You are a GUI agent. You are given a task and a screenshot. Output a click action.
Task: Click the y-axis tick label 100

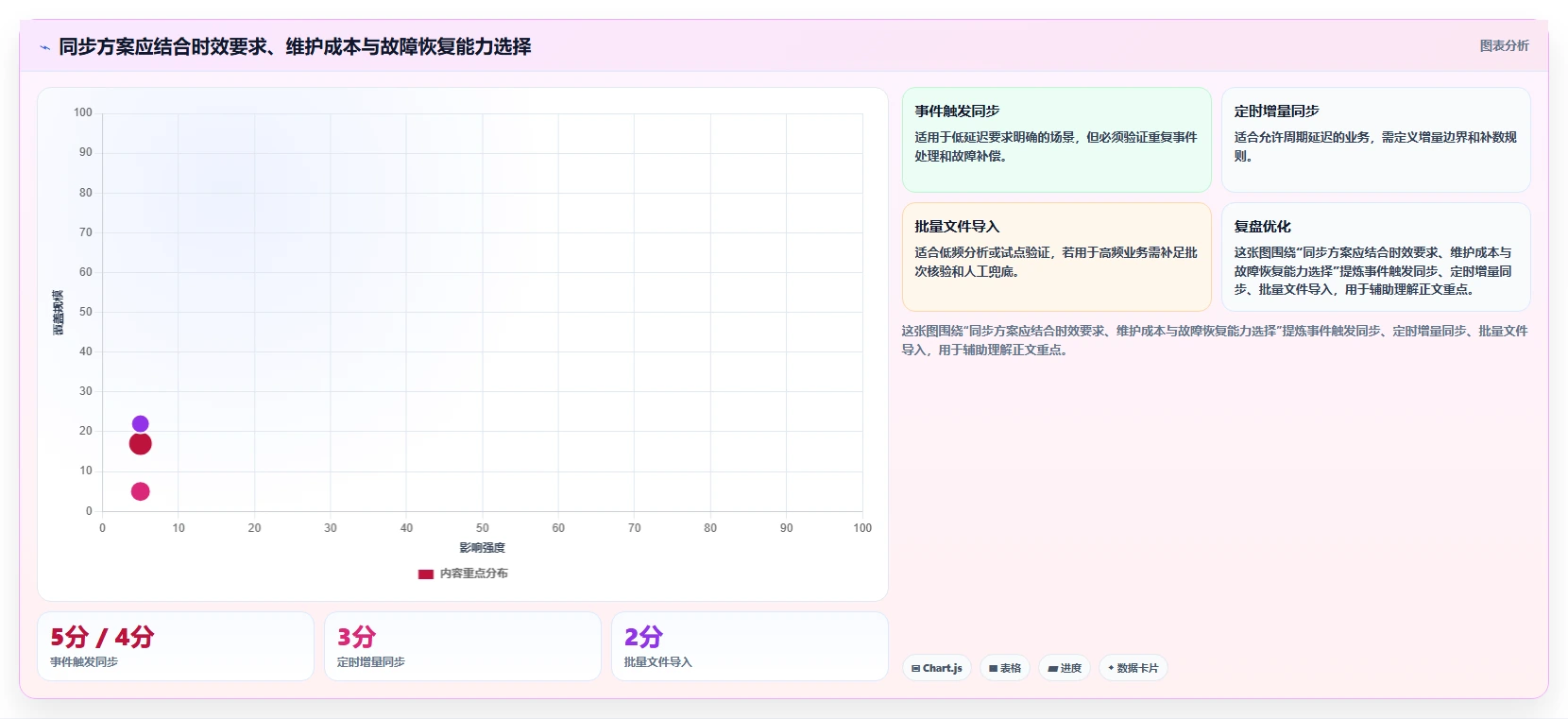pyautogui.click(x=83, y=112)
